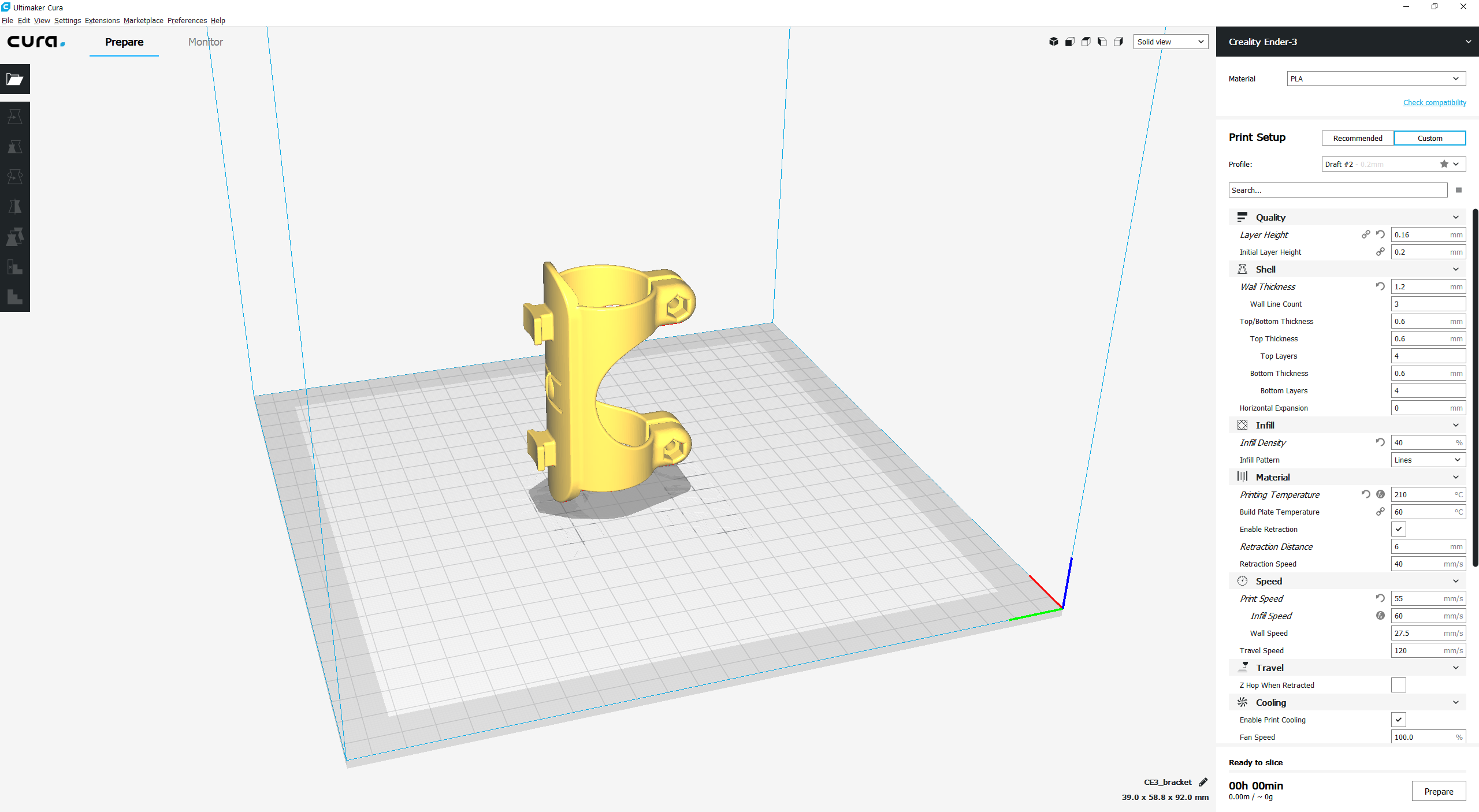
Task: Select the Rotate tool in left toolbar
Action: pos(15,177)
